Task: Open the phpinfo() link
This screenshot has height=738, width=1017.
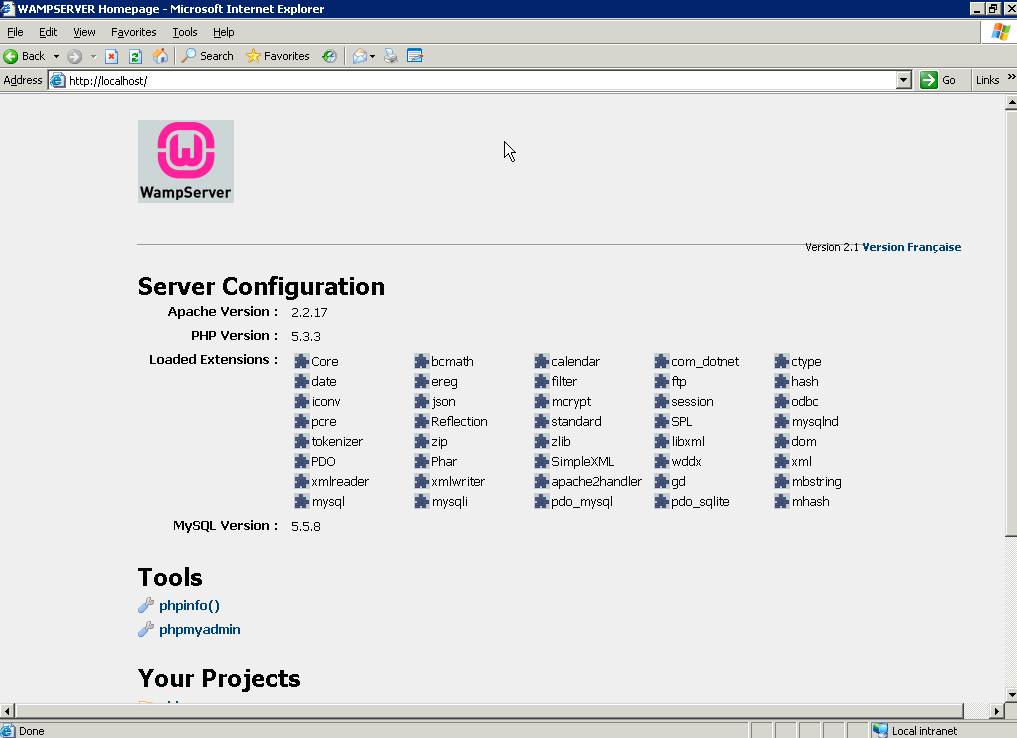Action: click(189, 606)
